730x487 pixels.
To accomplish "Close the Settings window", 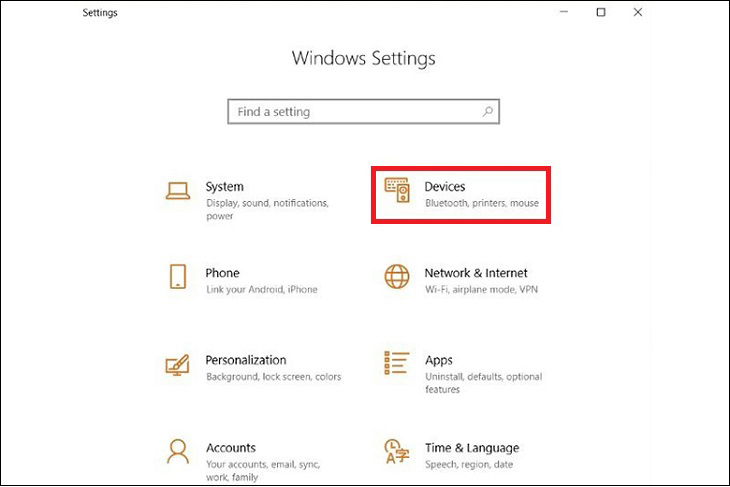I will click(638, 12).
